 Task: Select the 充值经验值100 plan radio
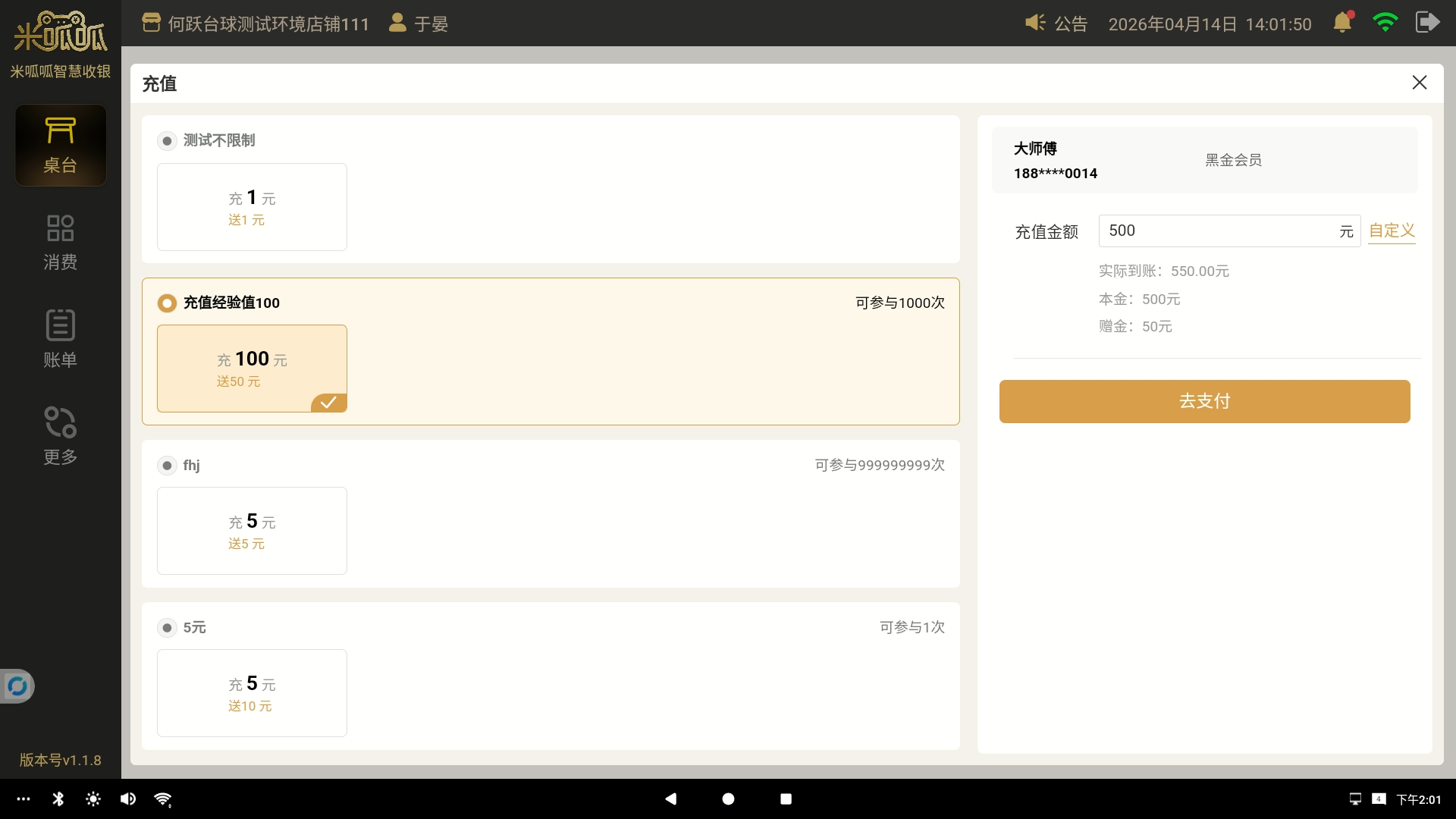(x=167, y=303)
